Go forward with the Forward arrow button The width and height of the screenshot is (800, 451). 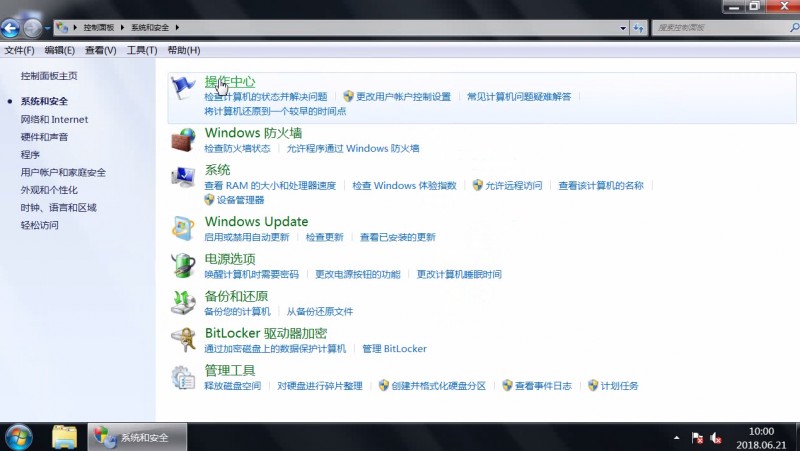click(x=32, y=28)
